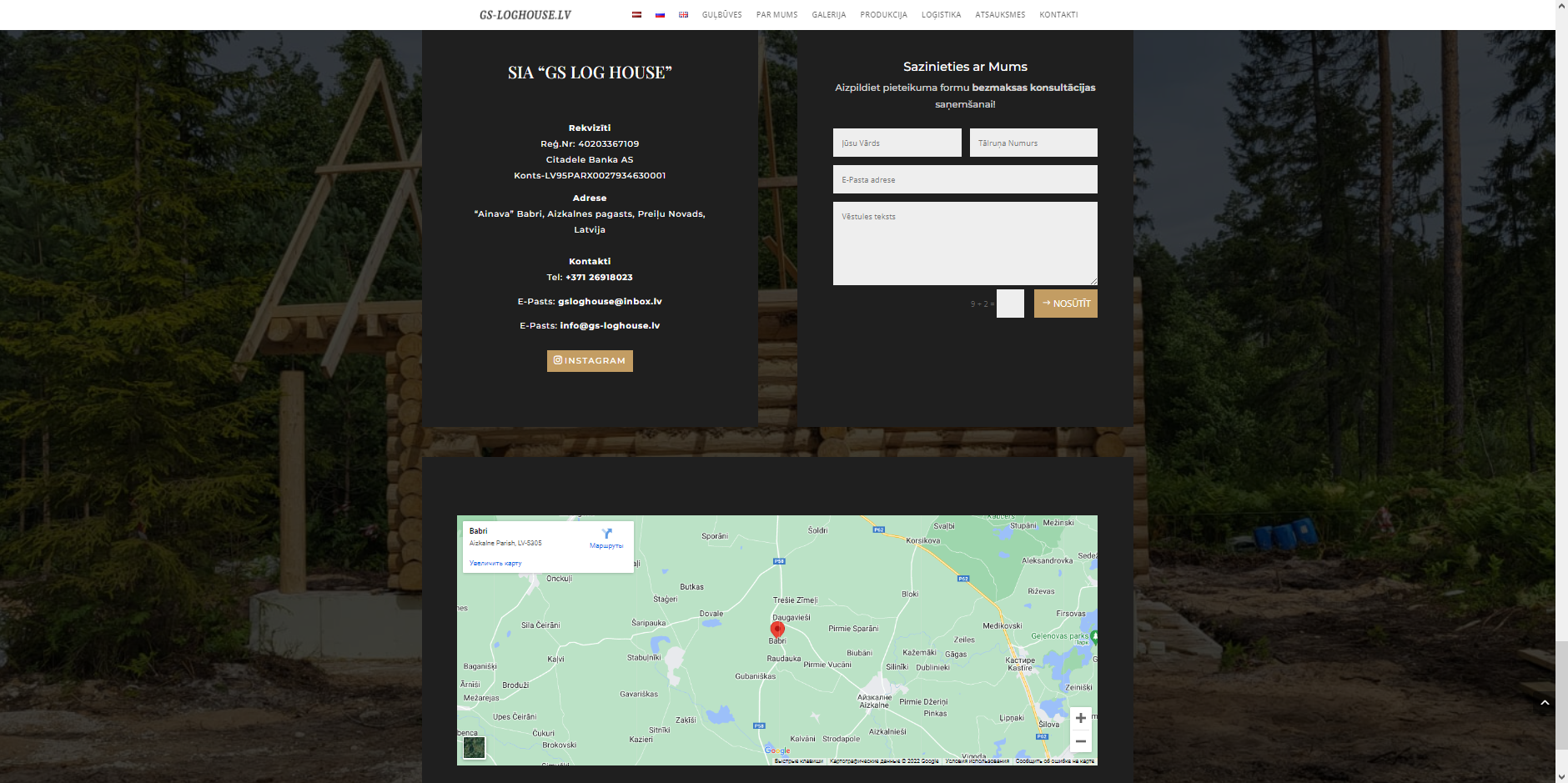The image size is (1568, 783).
Task: Zoom out on the Google map
Action: [1080, 741]
